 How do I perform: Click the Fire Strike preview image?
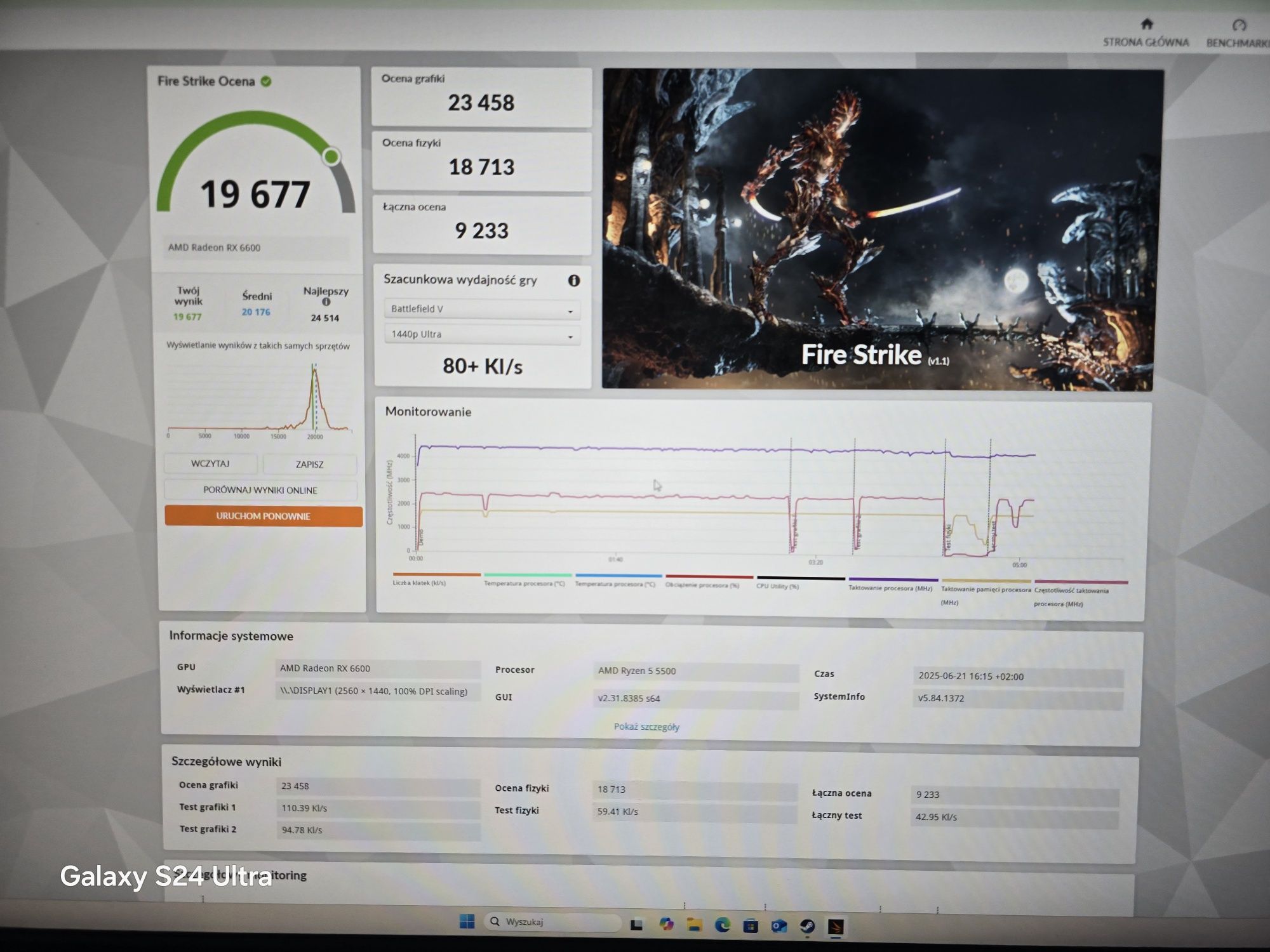coord(881,228)
